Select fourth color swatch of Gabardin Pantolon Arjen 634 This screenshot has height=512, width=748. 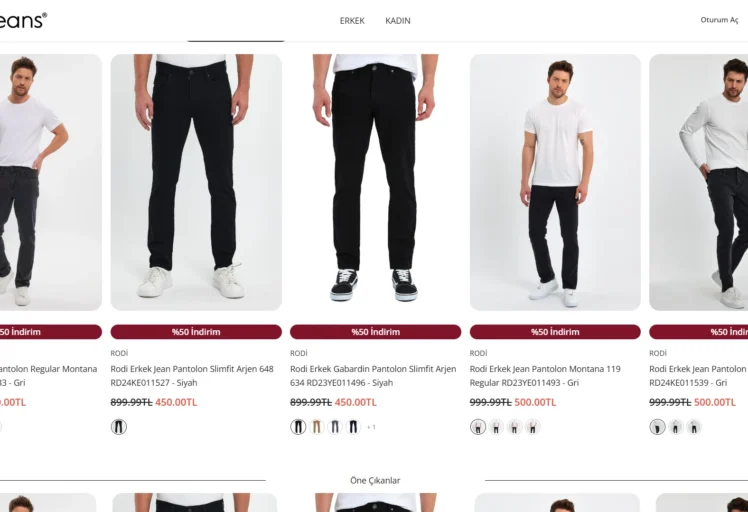pyautogui.click(x=353, y=427)
